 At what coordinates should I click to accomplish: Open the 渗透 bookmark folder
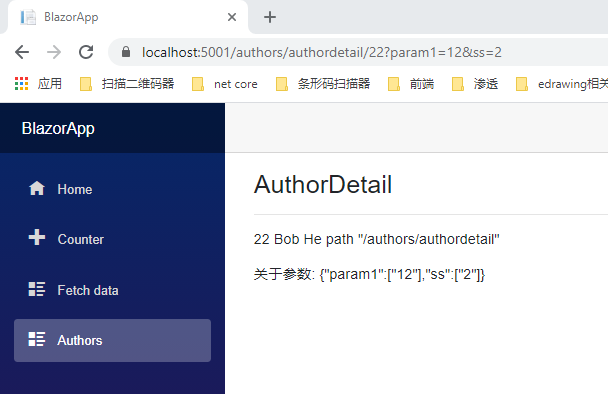tap(475, 84)
